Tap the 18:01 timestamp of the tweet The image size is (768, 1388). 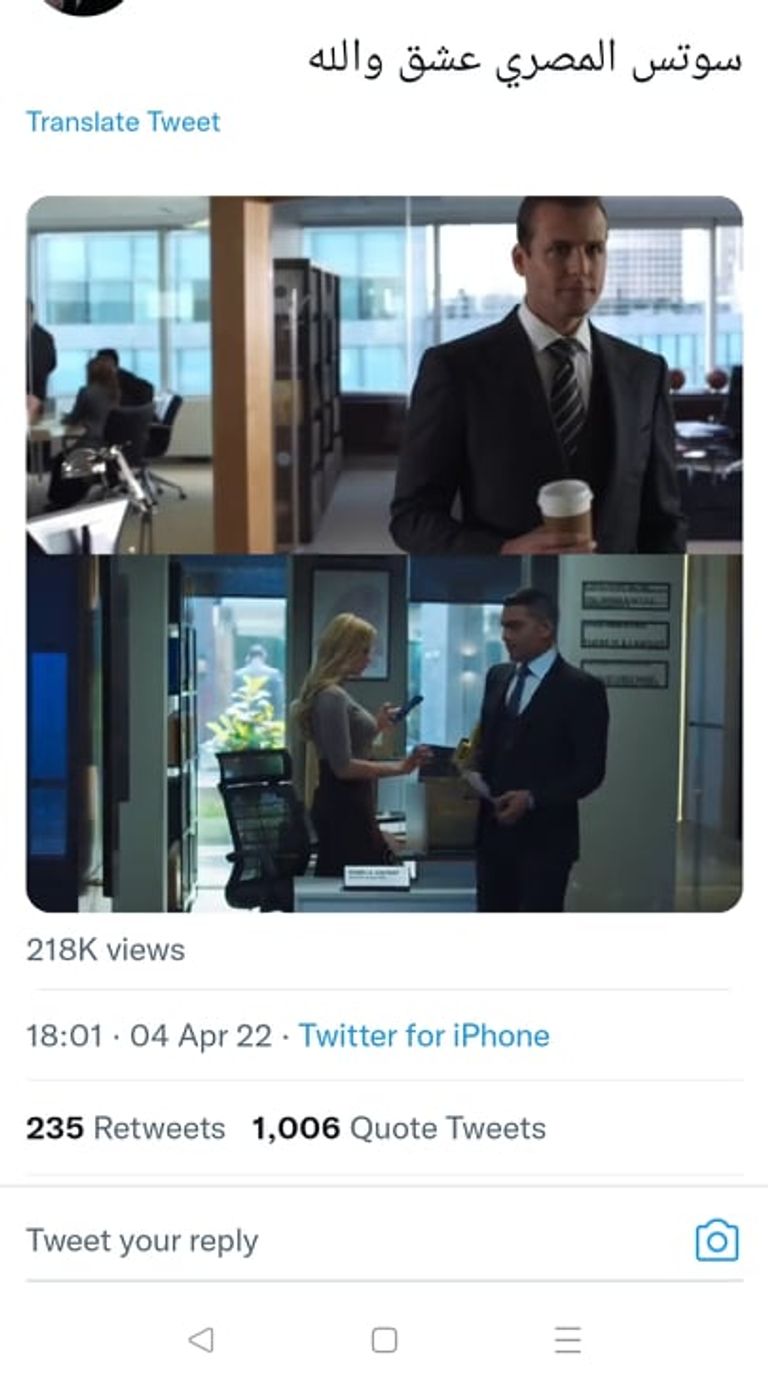(x=65, y=1036)
